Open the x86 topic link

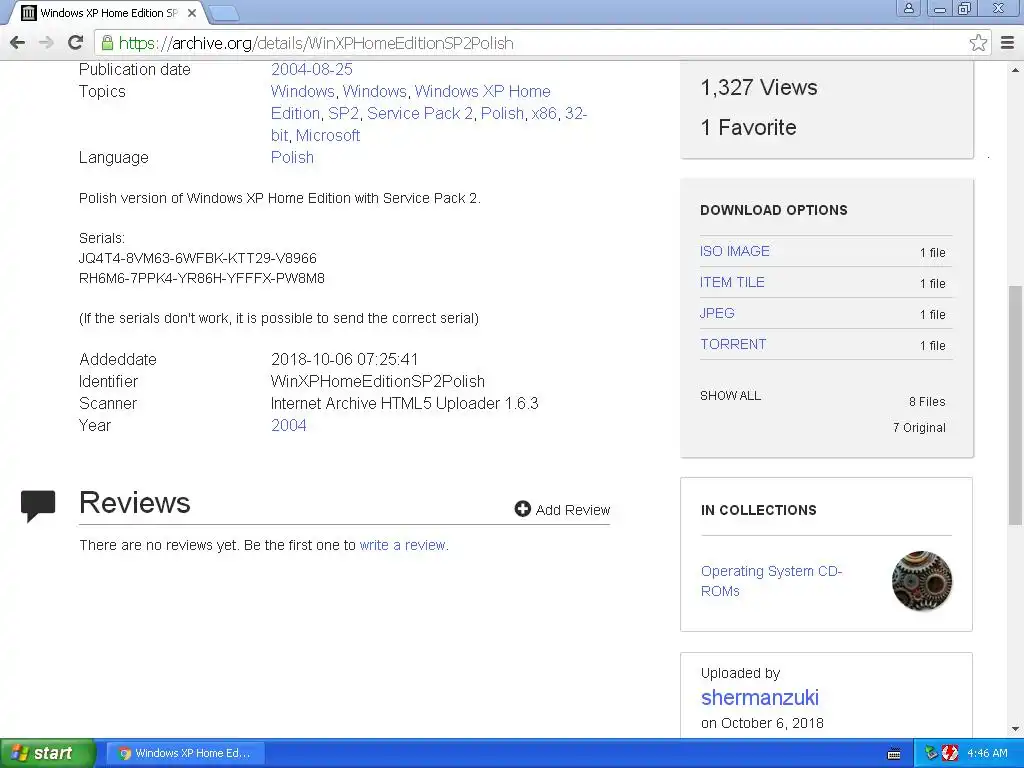pyautogui.click(x=544, y=114)
